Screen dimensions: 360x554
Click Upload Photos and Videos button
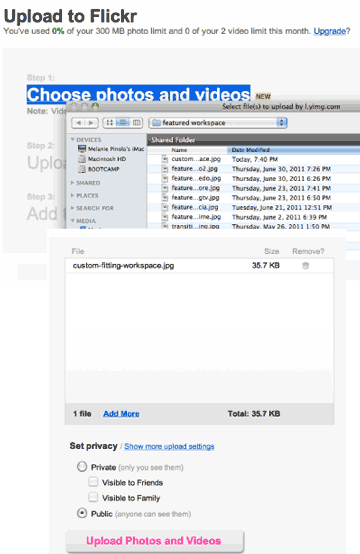pyautogui.click(x=154, y=541)
